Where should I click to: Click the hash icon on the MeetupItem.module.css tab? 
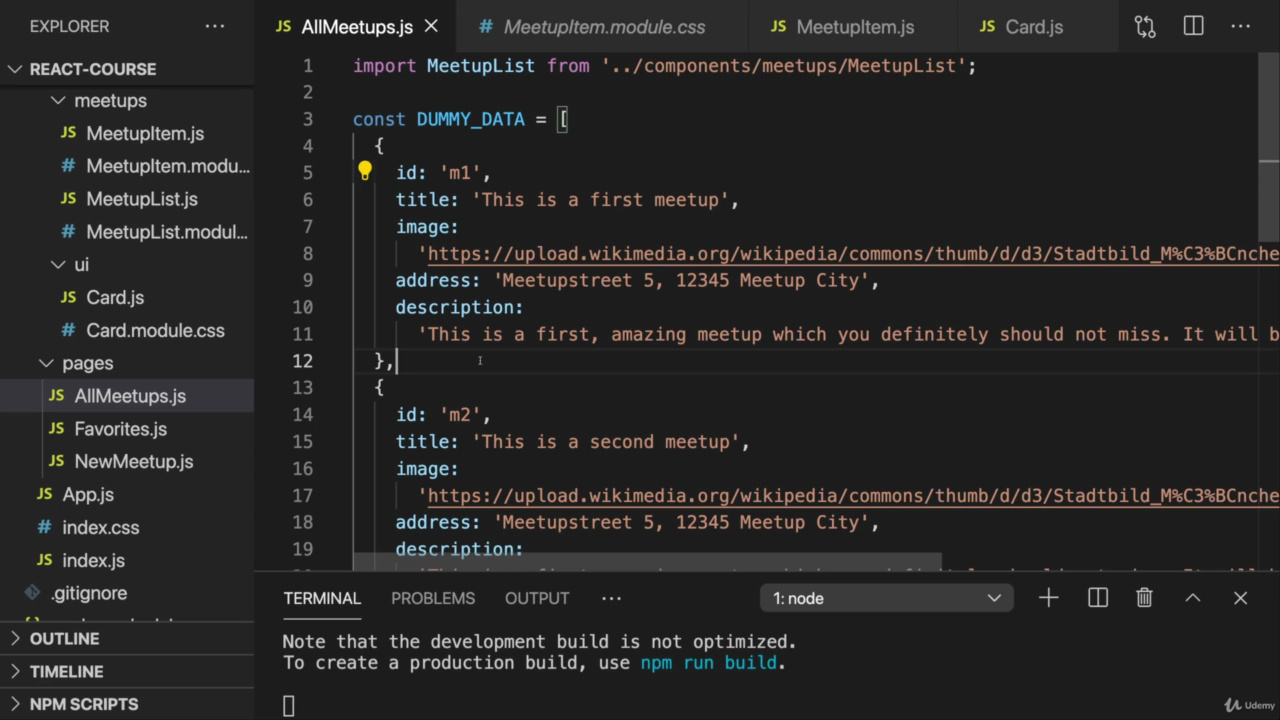click(485, 27)
